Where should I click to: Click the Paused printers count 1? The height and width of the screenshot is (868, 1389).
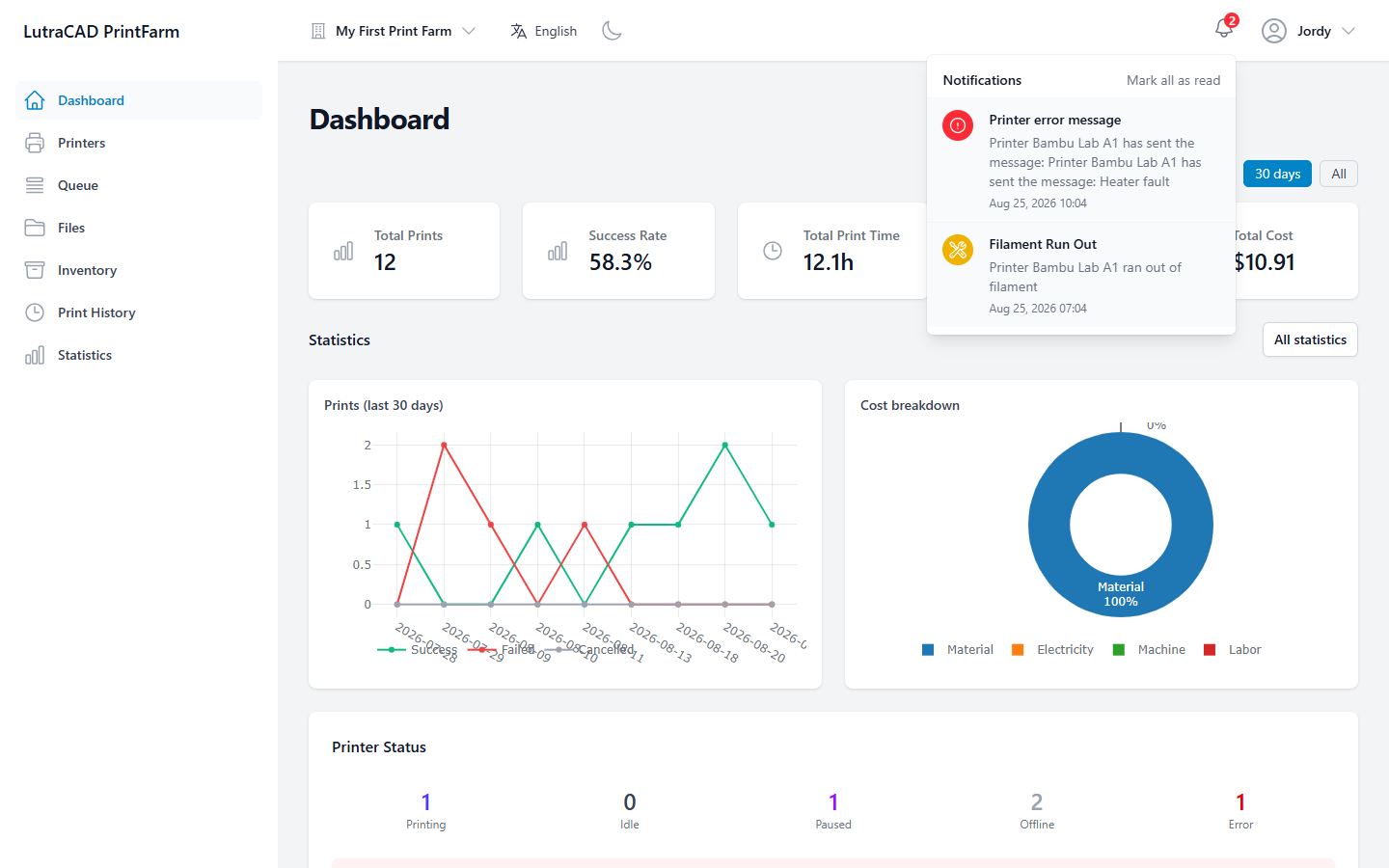[x=833, y=801]
